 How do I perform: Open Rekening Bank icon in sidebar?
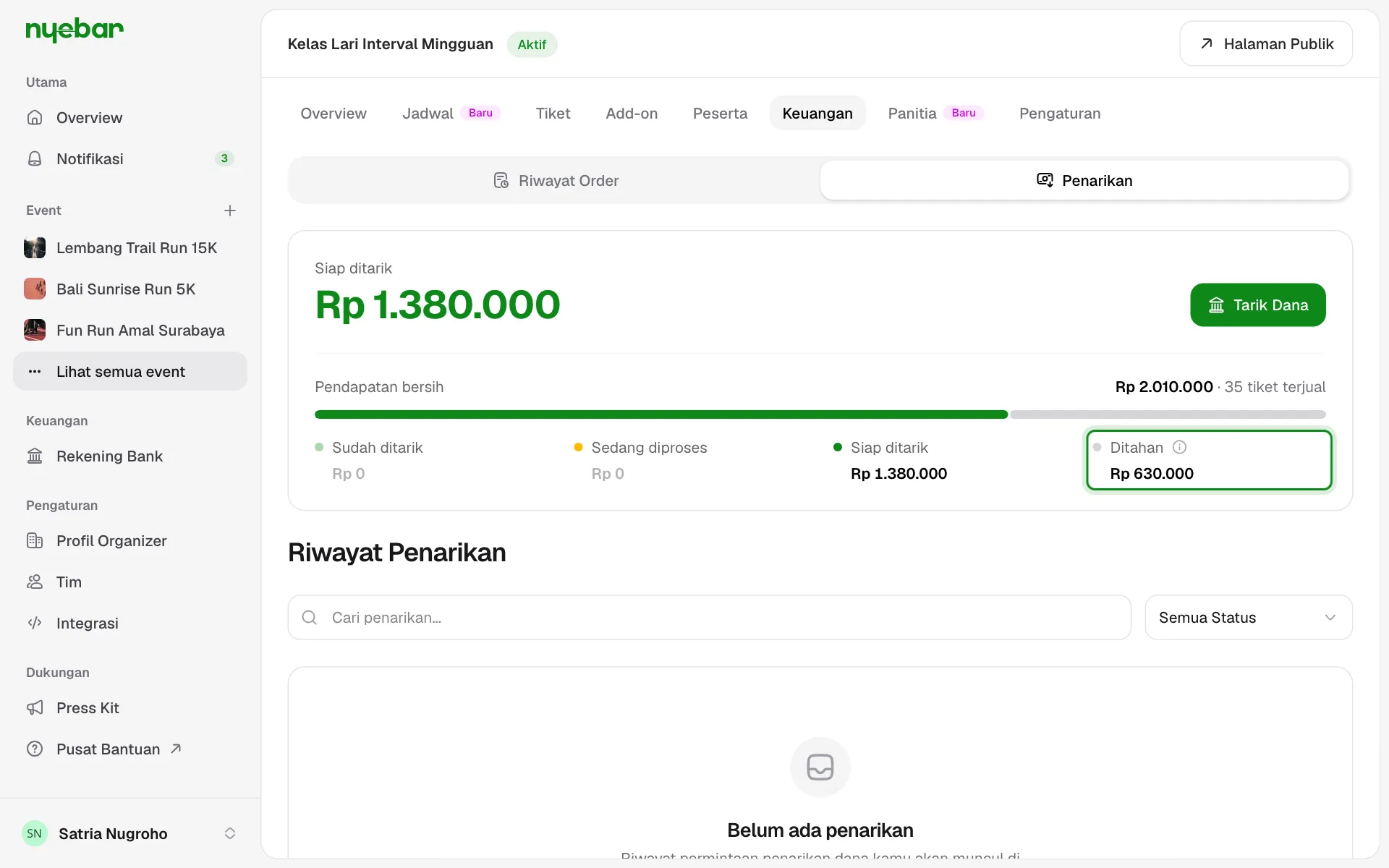(35, 456)
